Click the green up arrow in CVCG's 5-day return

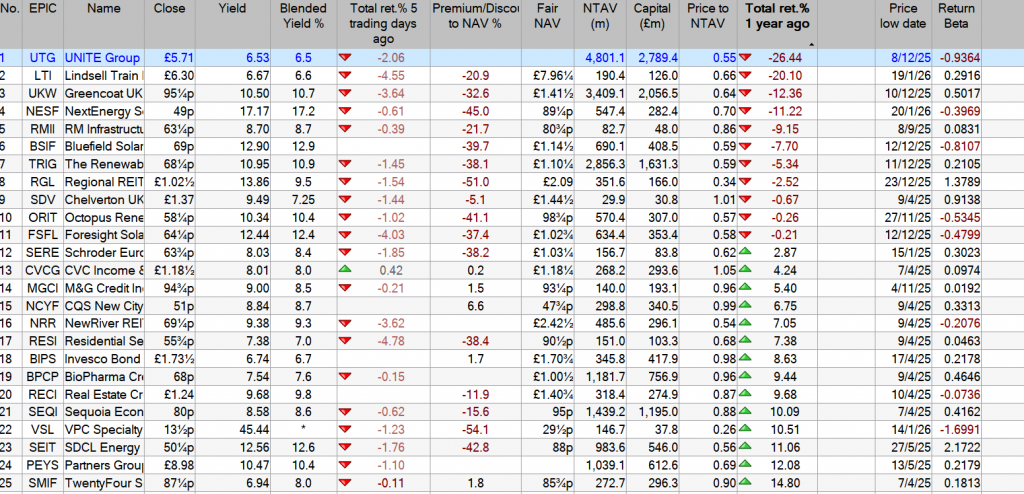[346, 269]
